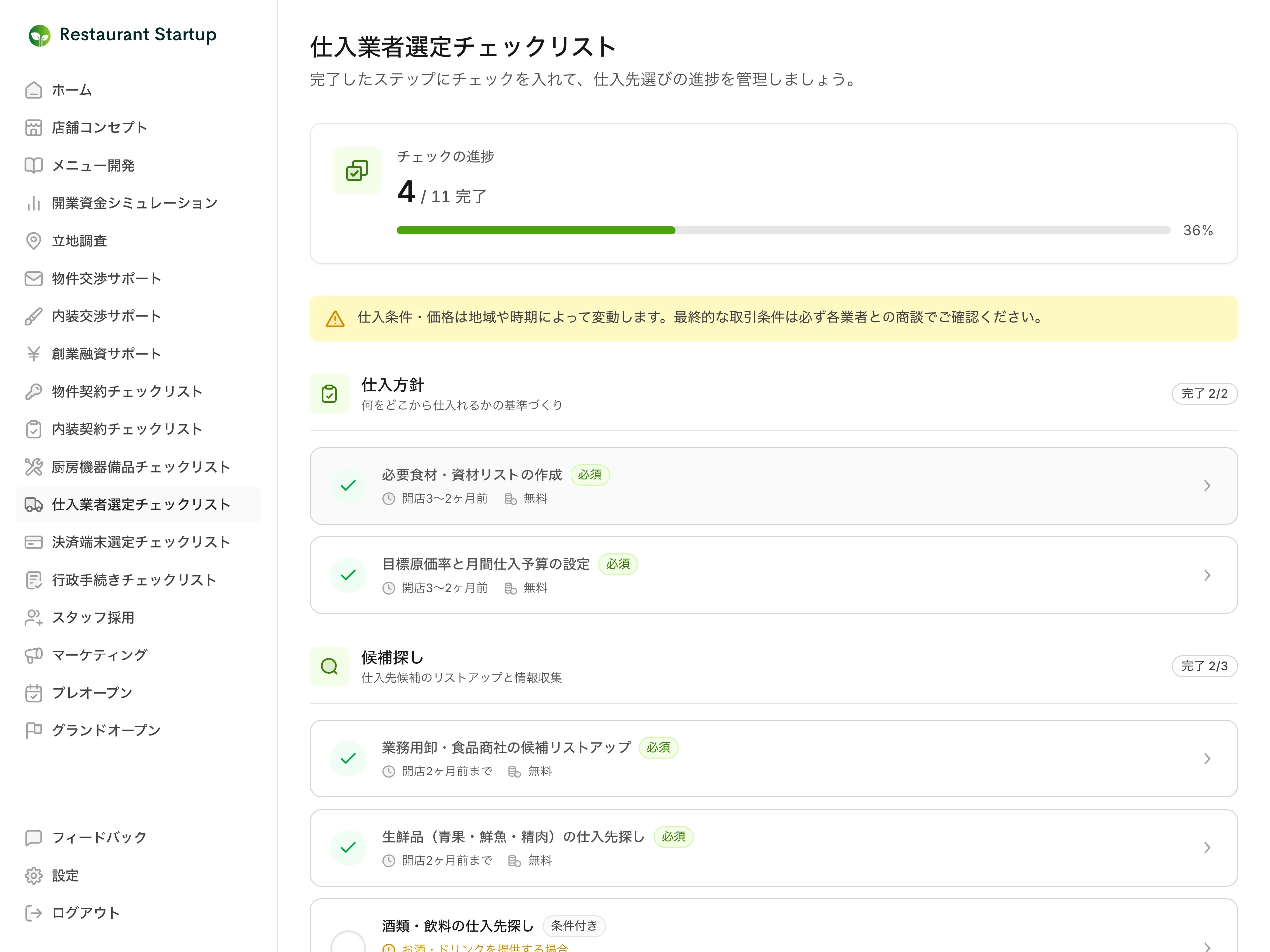Click the 必須 tag on 生鮮品の仕入先探し

point(674,836)
